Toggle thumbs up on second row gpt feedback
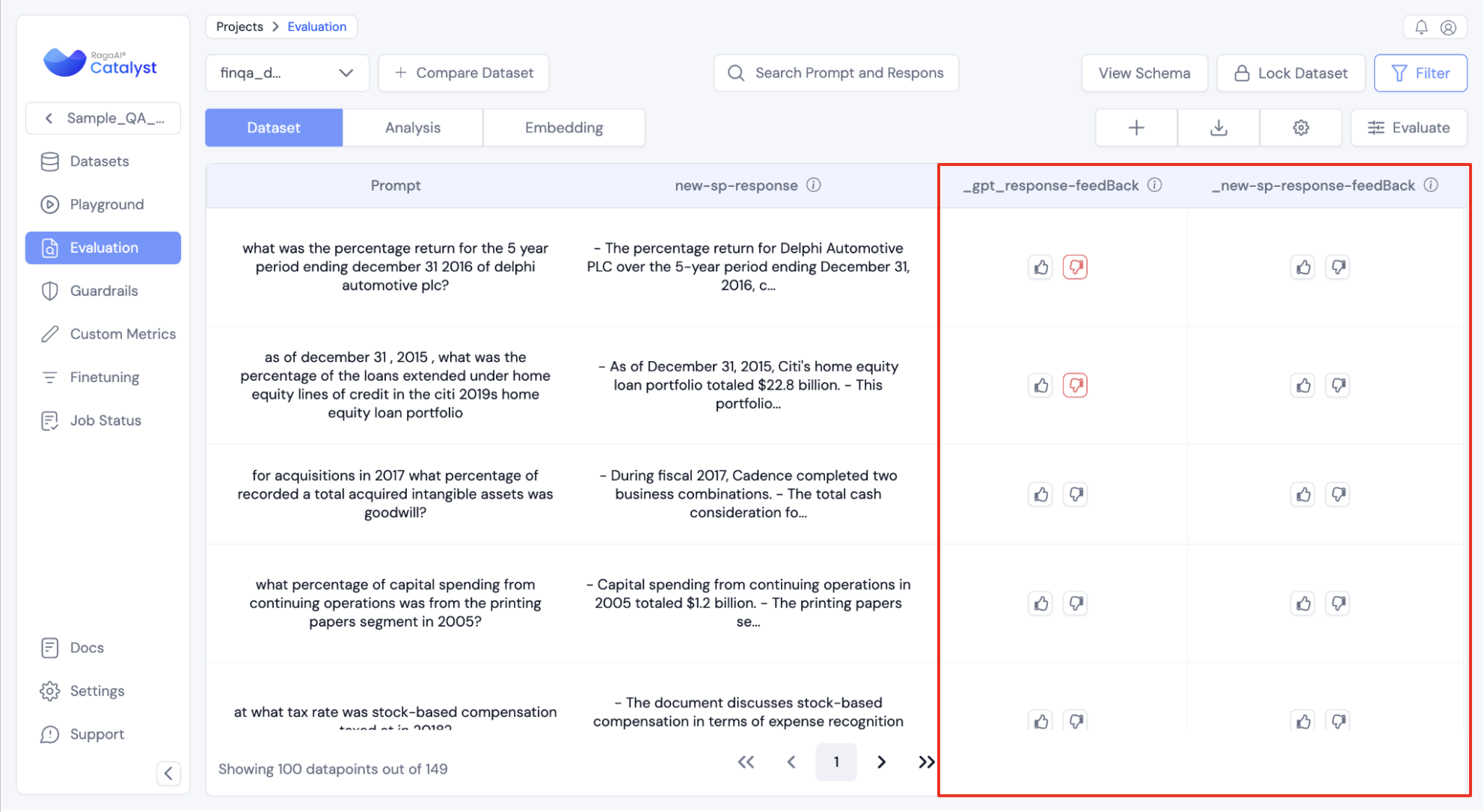This screenshot has width=1484, height=812. [x=1040, y=385]
